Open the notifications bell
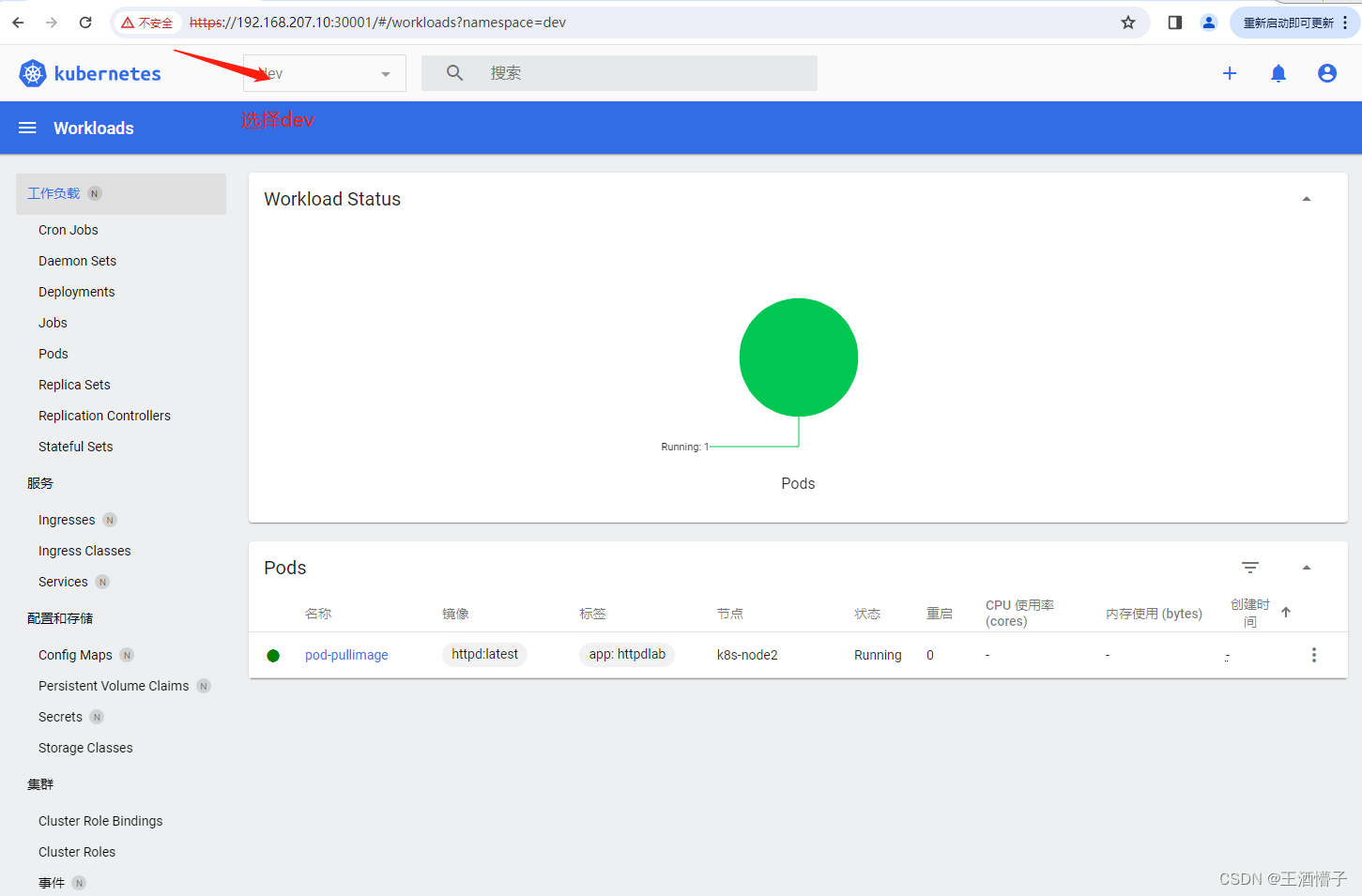 [x=1278, y=73]
